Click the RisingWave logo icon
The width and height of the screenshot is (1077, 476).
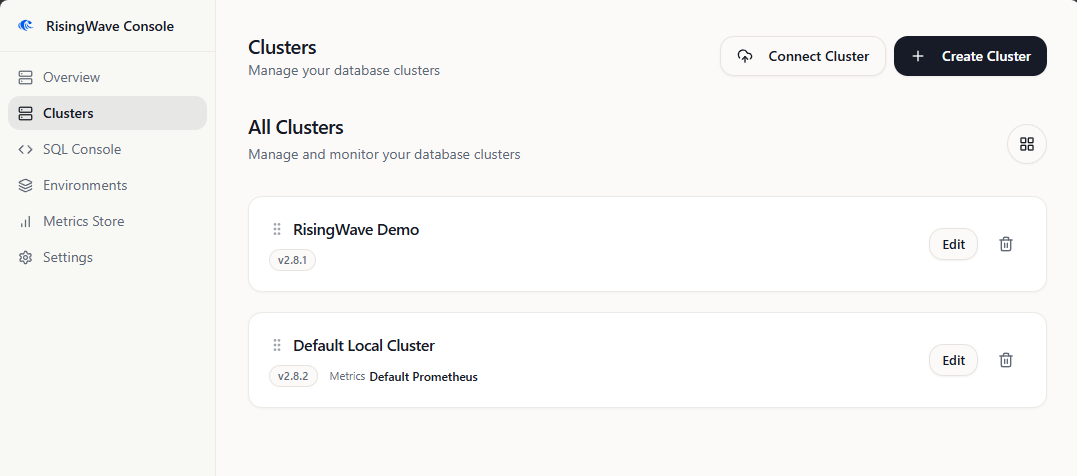click(x=25, y=26)
